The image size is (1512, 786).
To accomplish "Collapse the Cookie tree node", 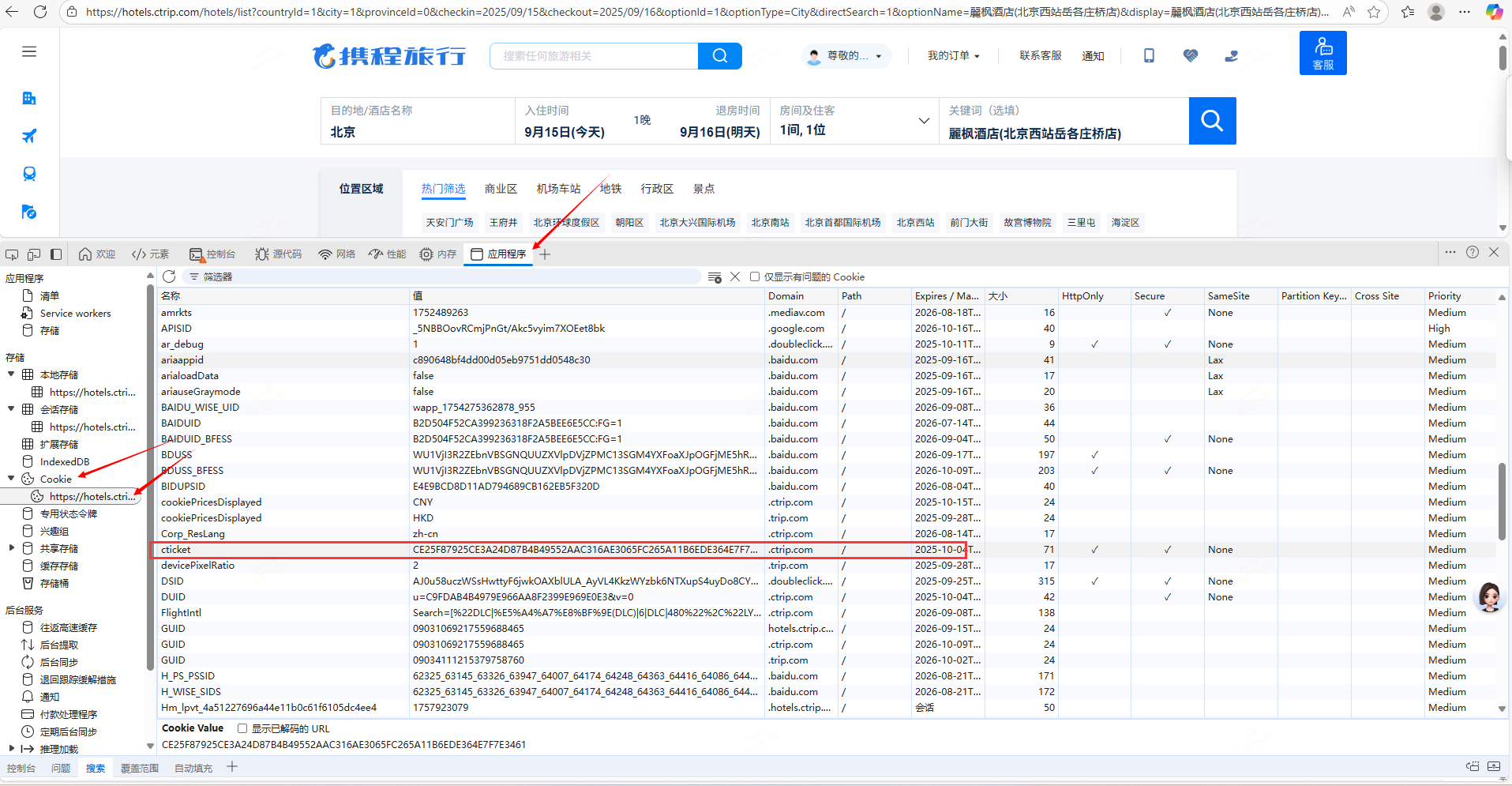I will pyautogui.click(x=11, y=479).
